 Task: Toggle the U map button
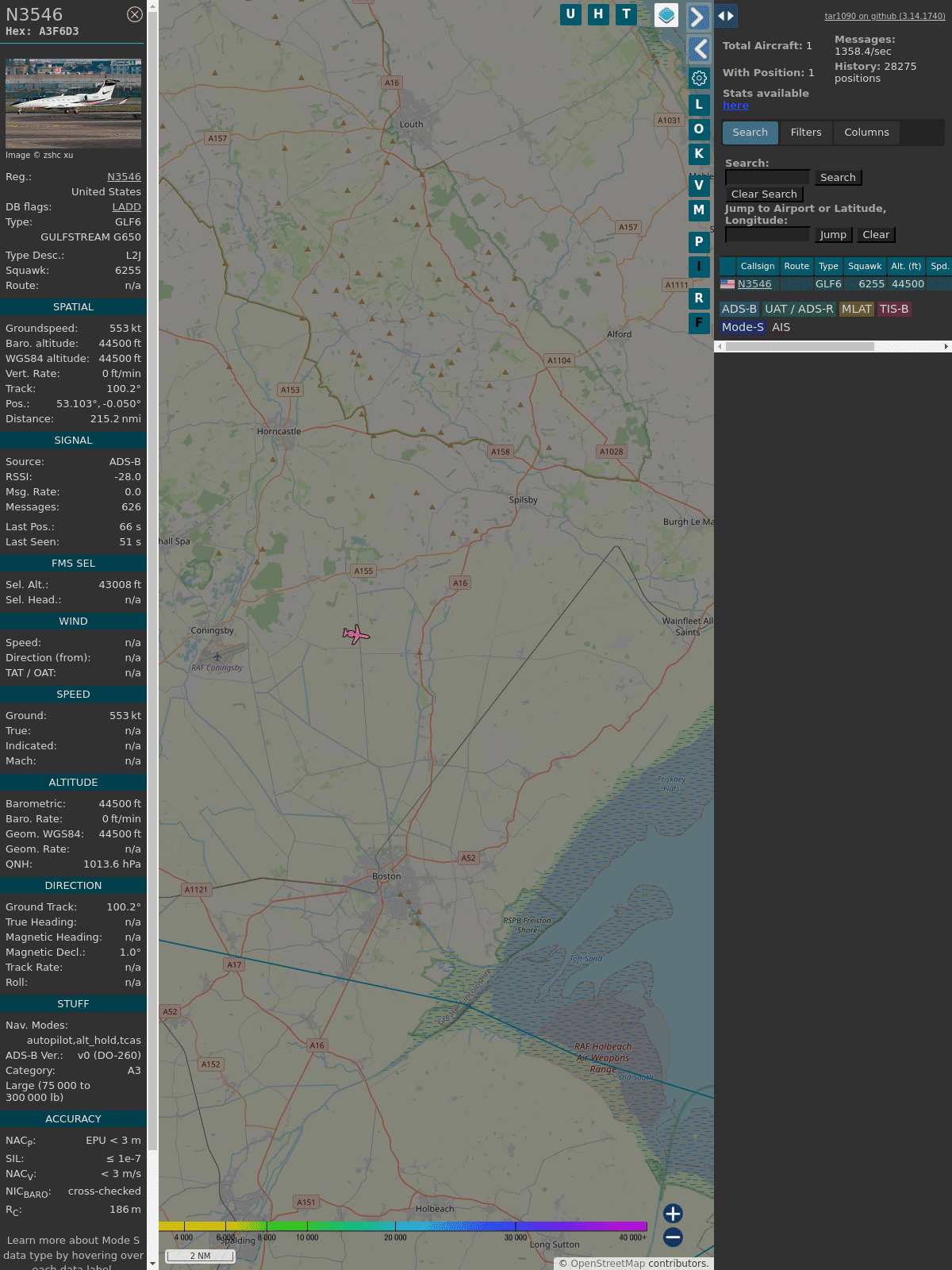(x=570, y=14)
